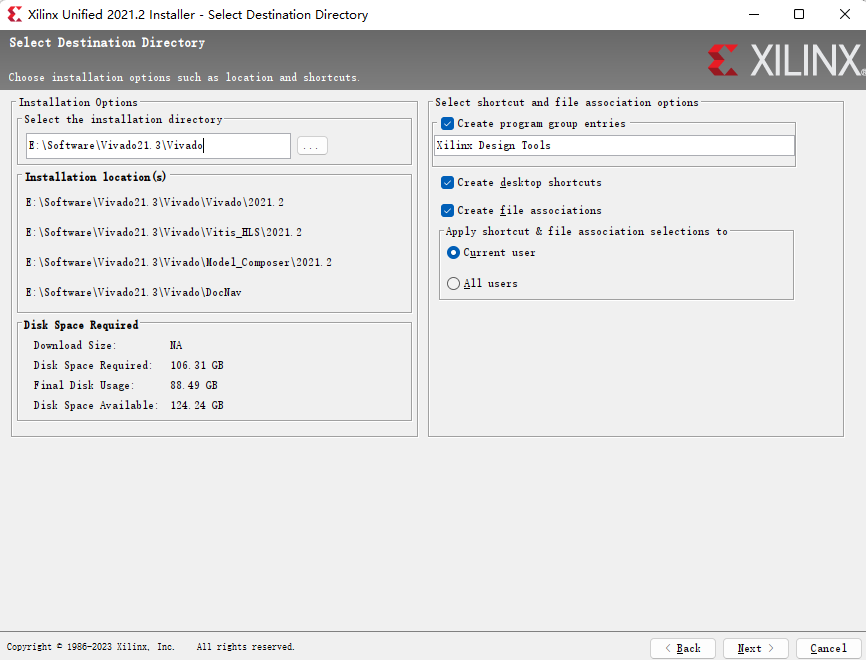This screenshot has height=660, width=866.
Task: Click the Download Size NA value
Action: [x=176, y=346]
